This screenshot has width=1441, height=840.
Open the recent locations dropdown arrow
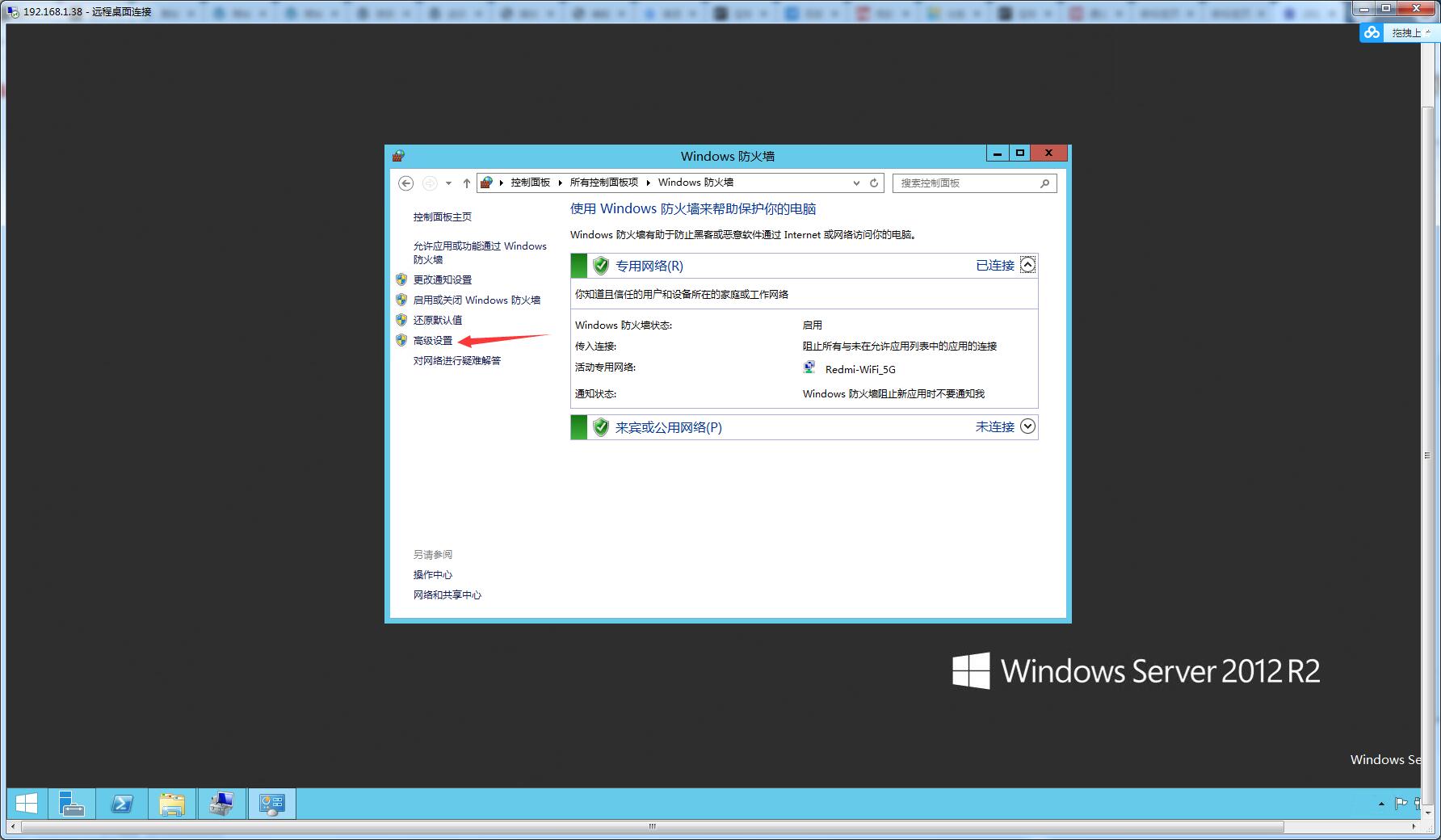[448, 183]
